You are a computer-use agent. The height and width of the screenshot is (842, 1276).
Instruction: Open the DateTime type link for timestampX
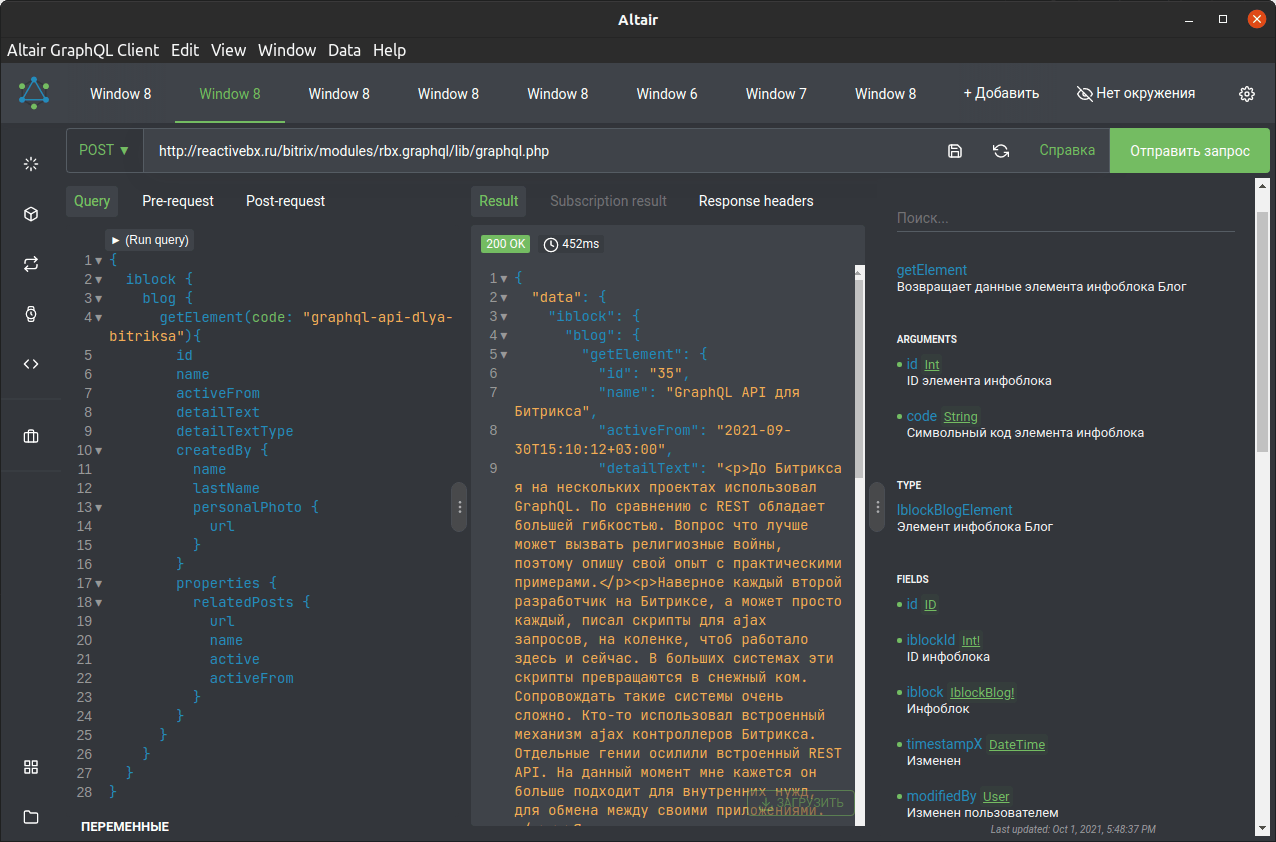(x=1017, y=745)
